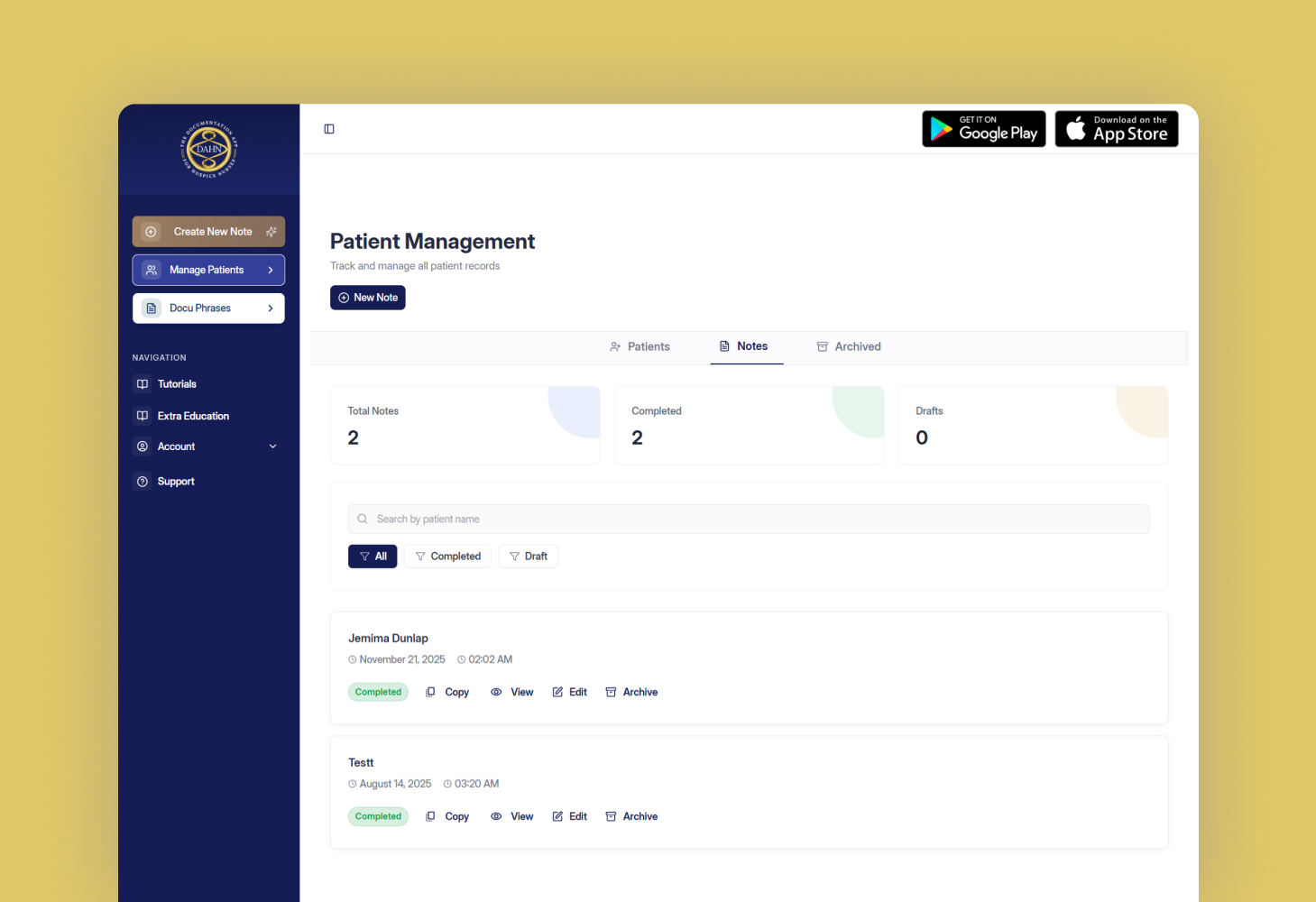Screen dimensions: 1316x902
Task: Filter notes by Completed status
Action: pos(447,557)
